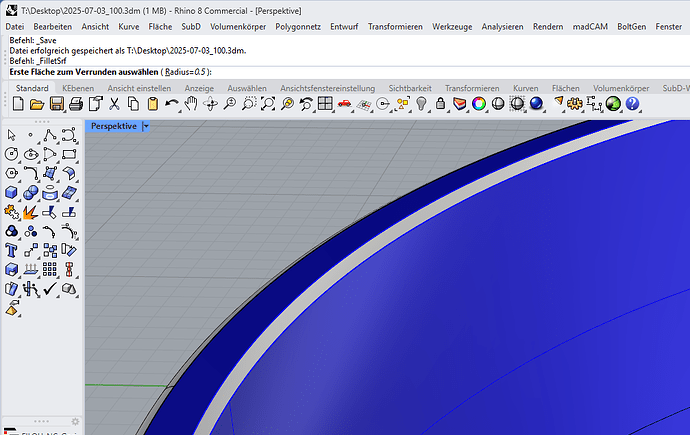Open sidebar settings gear
690x435 pixels.
coord(75,422)
